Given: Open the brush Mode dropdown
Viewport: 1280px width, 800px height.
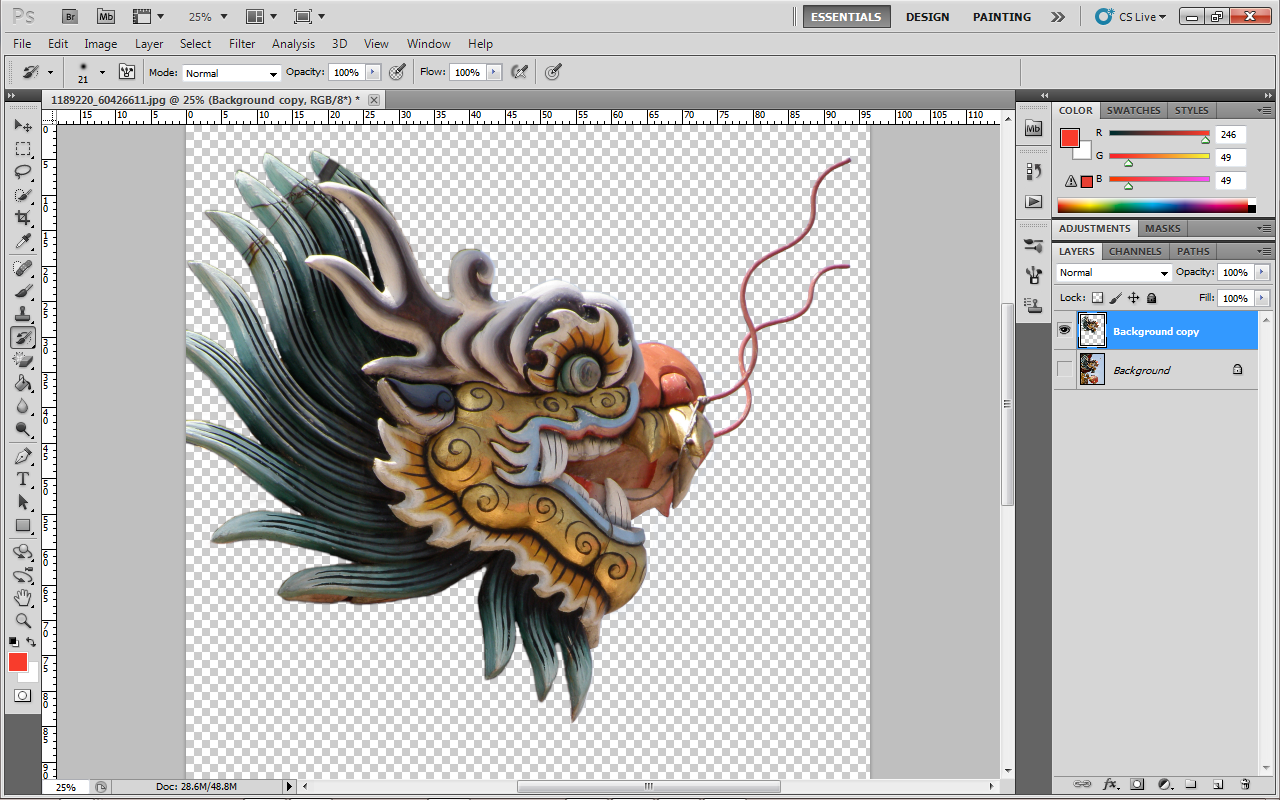Looking at the screenshot, I should (232, 73).
